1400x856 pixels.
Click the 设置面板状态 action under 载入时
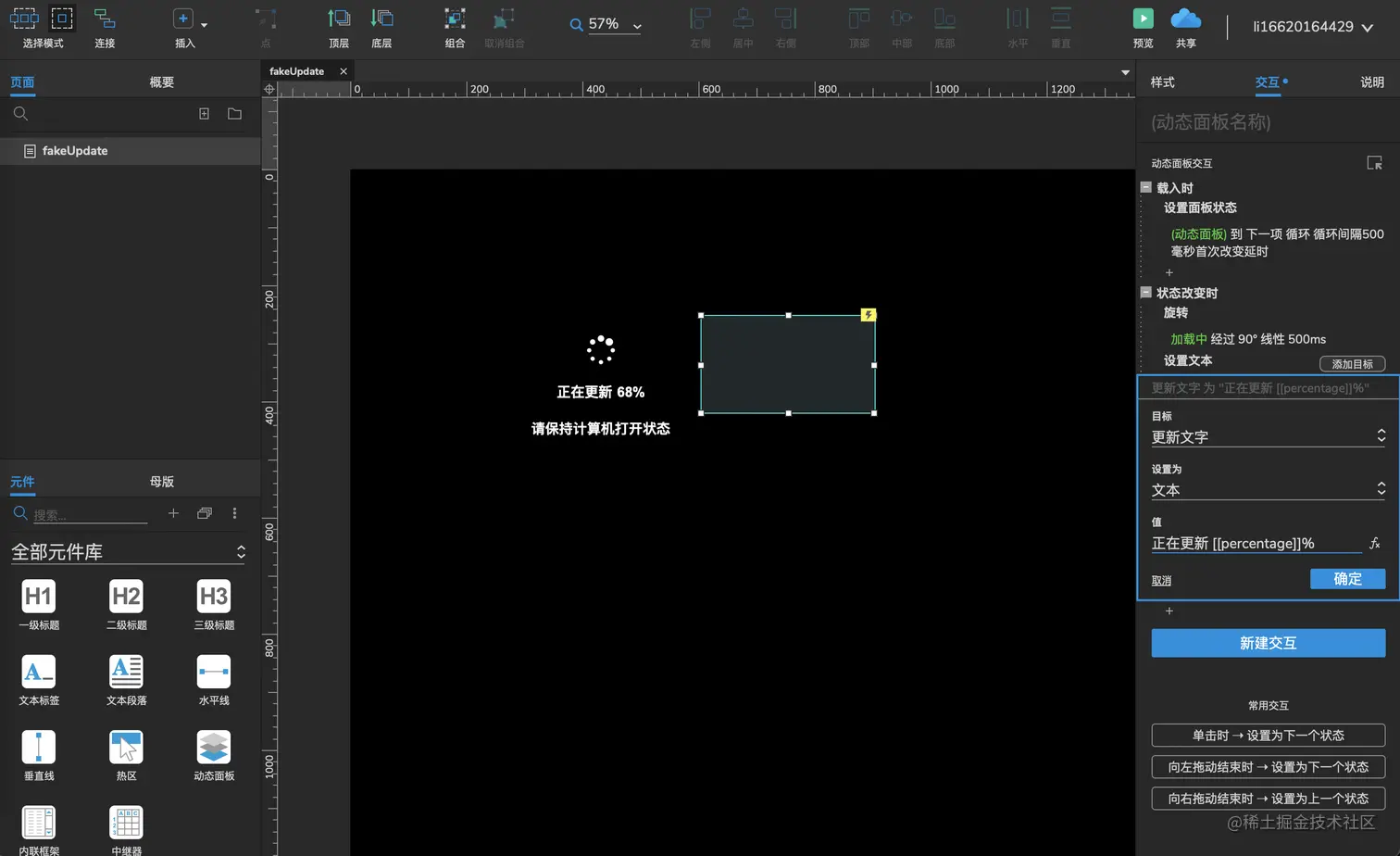(x=1200, y=208)
